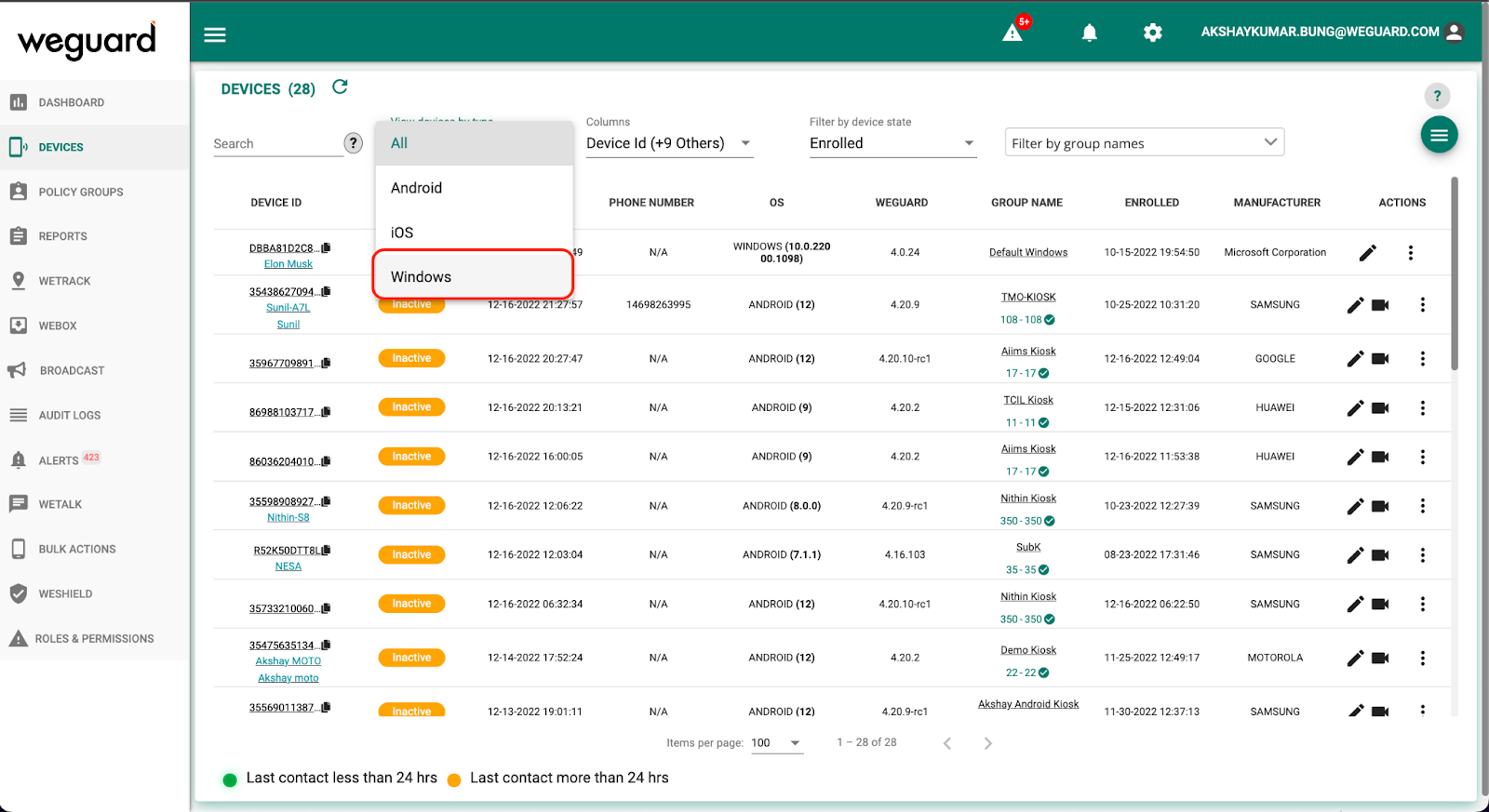Edit the device enrolled 12-16-2022 06:22:50
Viewport: 1489px width, 812px height.
[x=1356, y=605]
